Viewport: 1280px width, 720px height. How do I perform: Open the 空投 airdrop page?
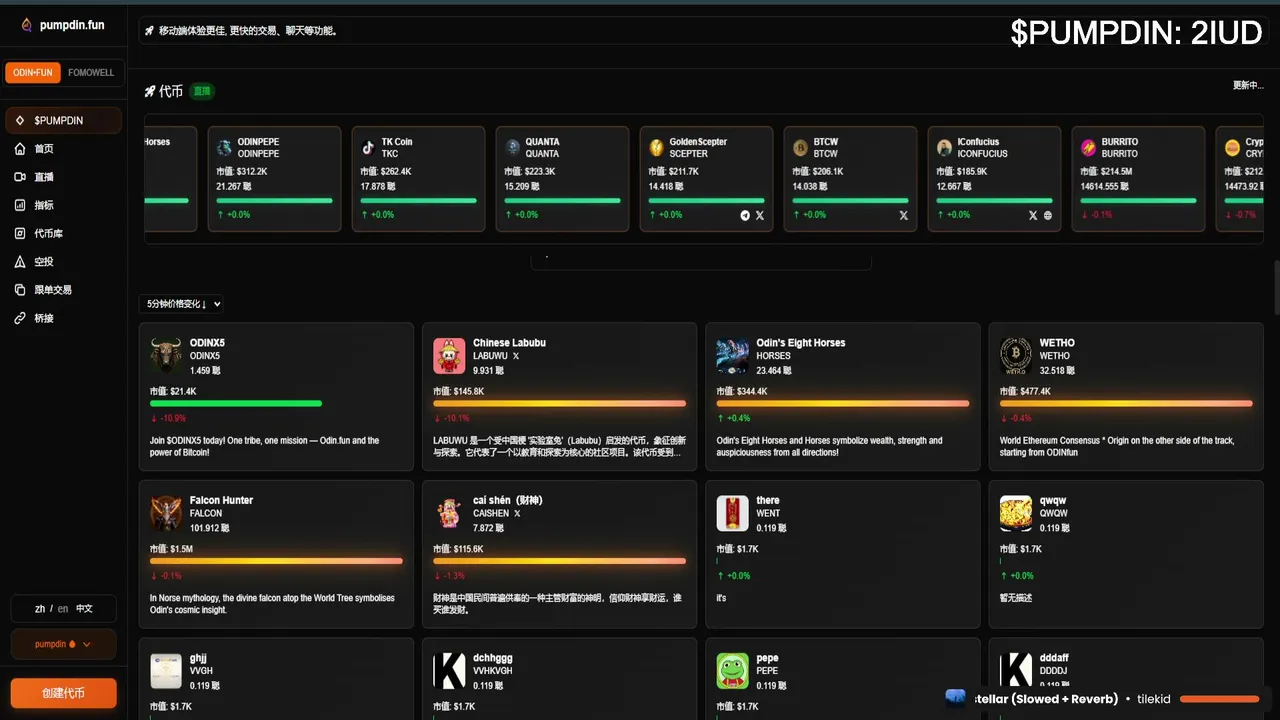(63, 261)
